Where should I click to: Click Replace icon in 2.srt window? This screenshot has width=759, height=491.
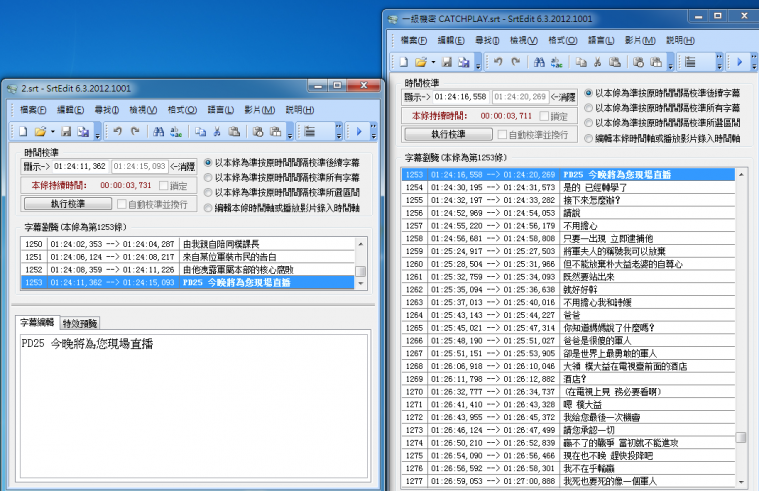176,131
